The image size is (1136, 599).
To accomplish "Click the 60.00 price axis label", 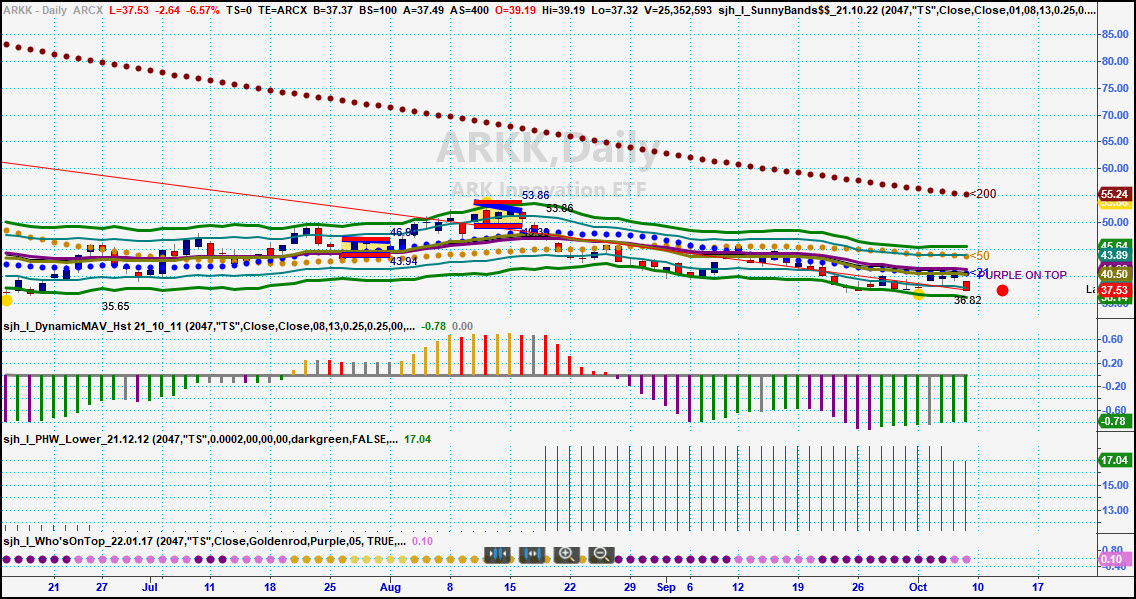I will click(1114, 168).
